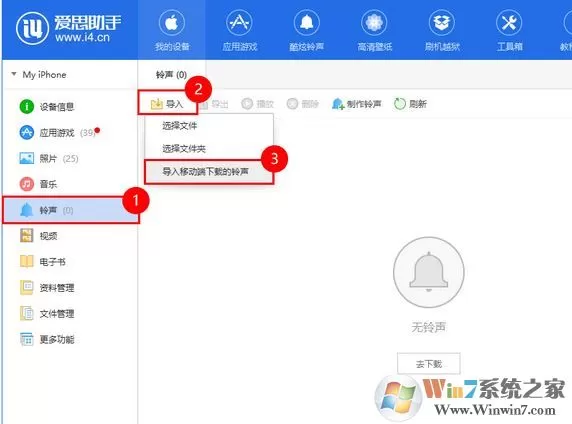572x424 pixels.
Task: Click the 去下载 button
Action: [429, 363]
